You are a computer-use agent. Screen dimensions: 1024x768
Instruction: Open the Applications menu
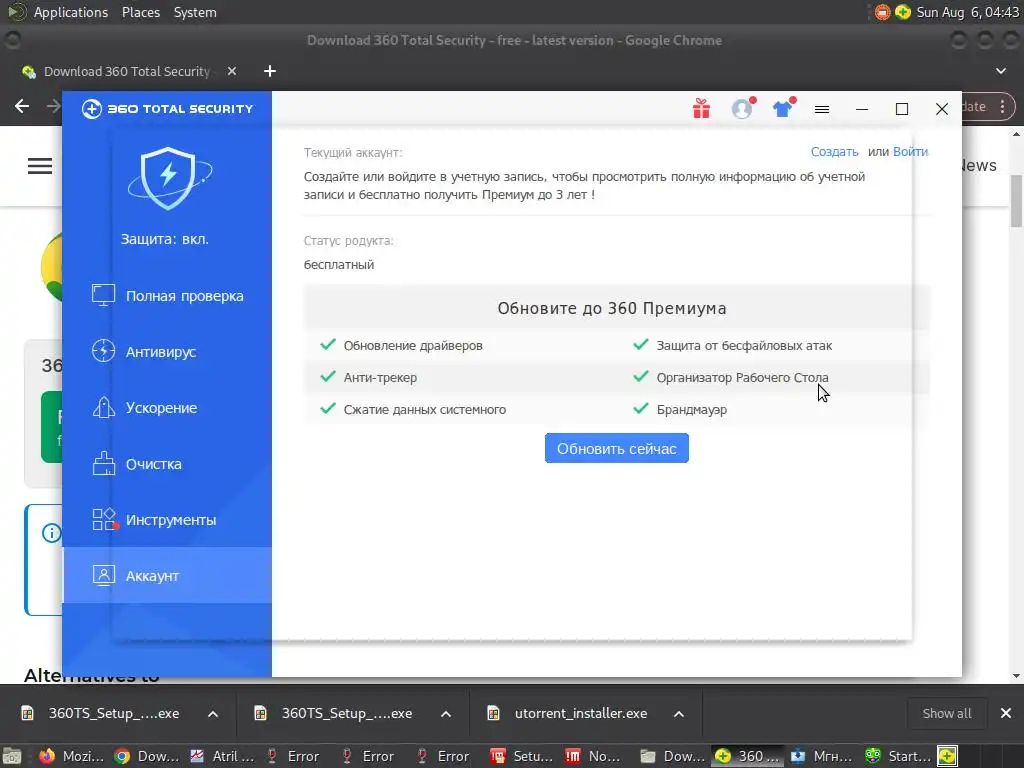pyautogui.click(x=71, y=12)
